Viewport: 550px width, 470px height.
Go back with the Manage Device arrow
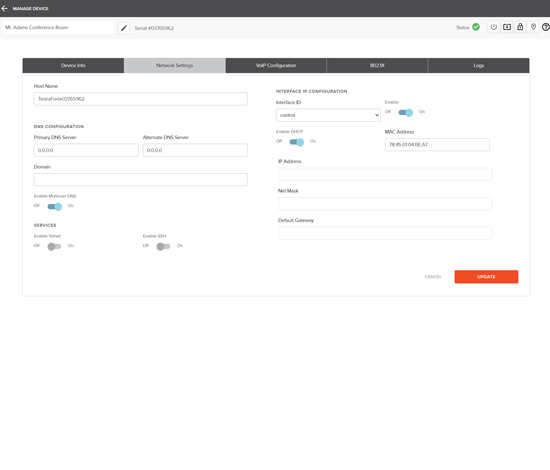coord(5,8)
